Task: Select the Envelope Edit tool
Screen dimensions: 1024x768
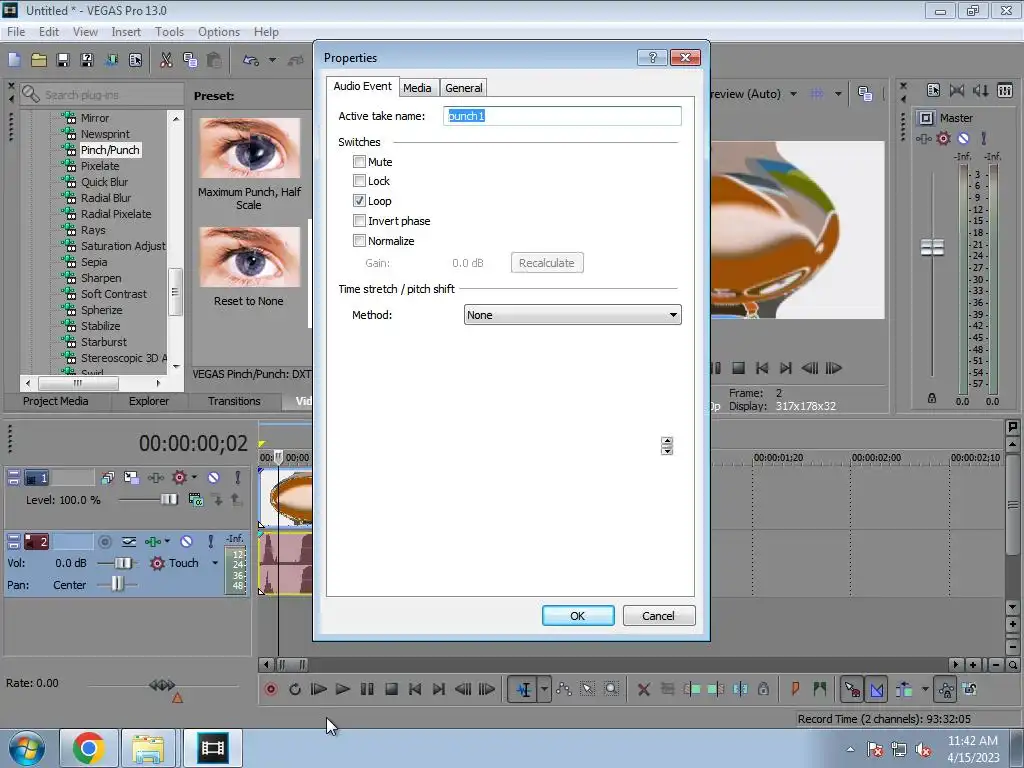Action: pyautogui.click(x=564, y=689)
